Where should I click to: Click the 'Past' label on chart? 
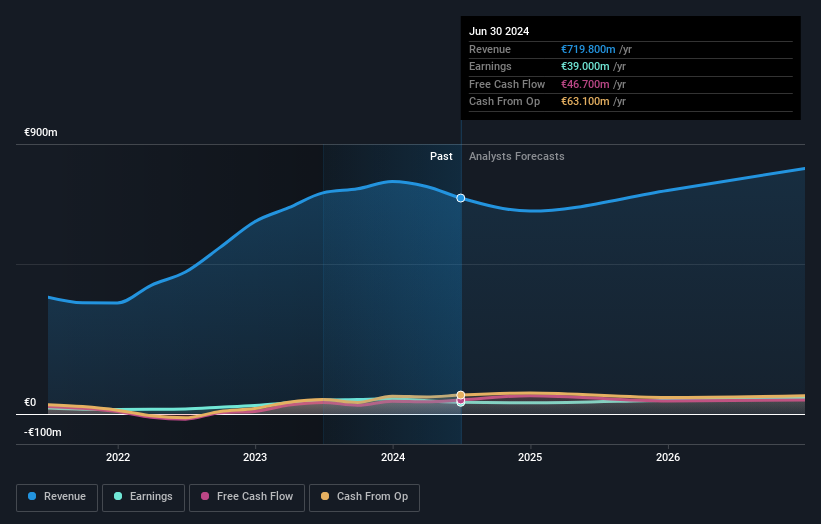coord(441,156)
